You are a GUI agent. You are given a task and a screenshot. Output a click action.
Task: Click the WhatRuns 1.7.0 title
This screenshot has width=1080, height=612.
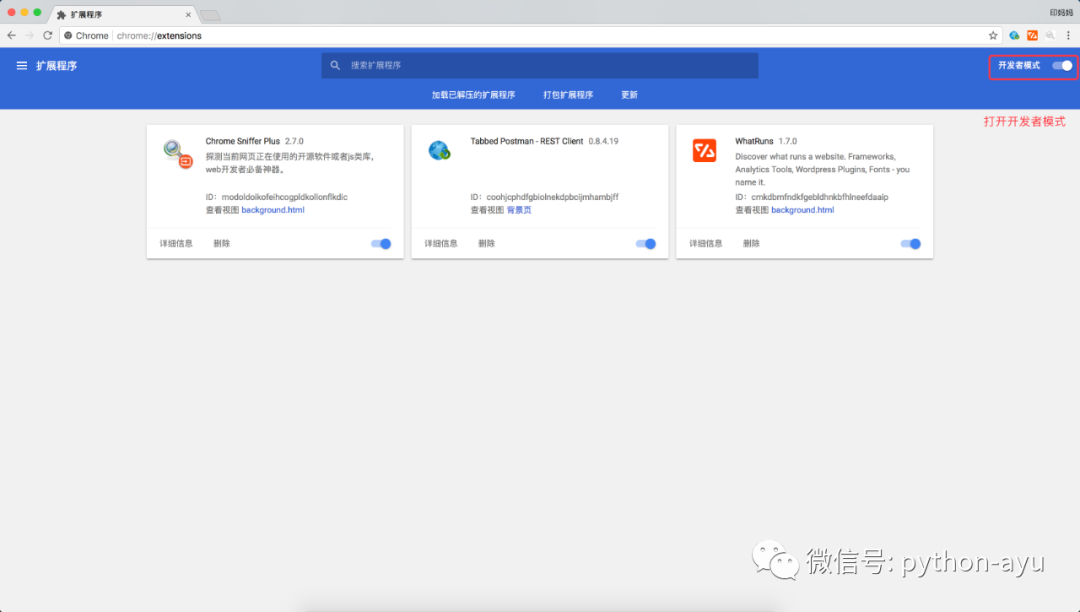766,141
